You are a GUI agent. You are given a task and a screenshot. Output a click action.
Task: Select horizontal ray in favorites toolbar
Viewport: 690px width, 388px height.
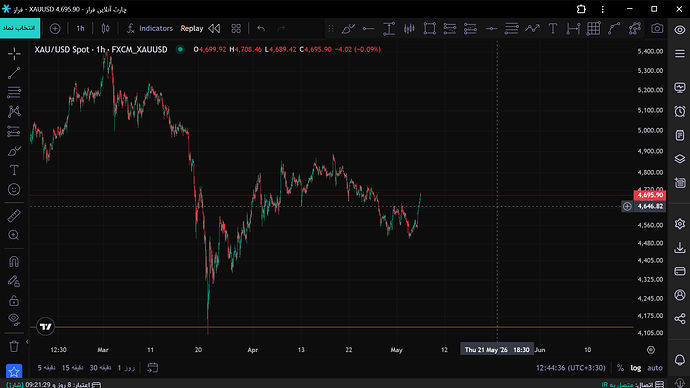coord(368,29)
